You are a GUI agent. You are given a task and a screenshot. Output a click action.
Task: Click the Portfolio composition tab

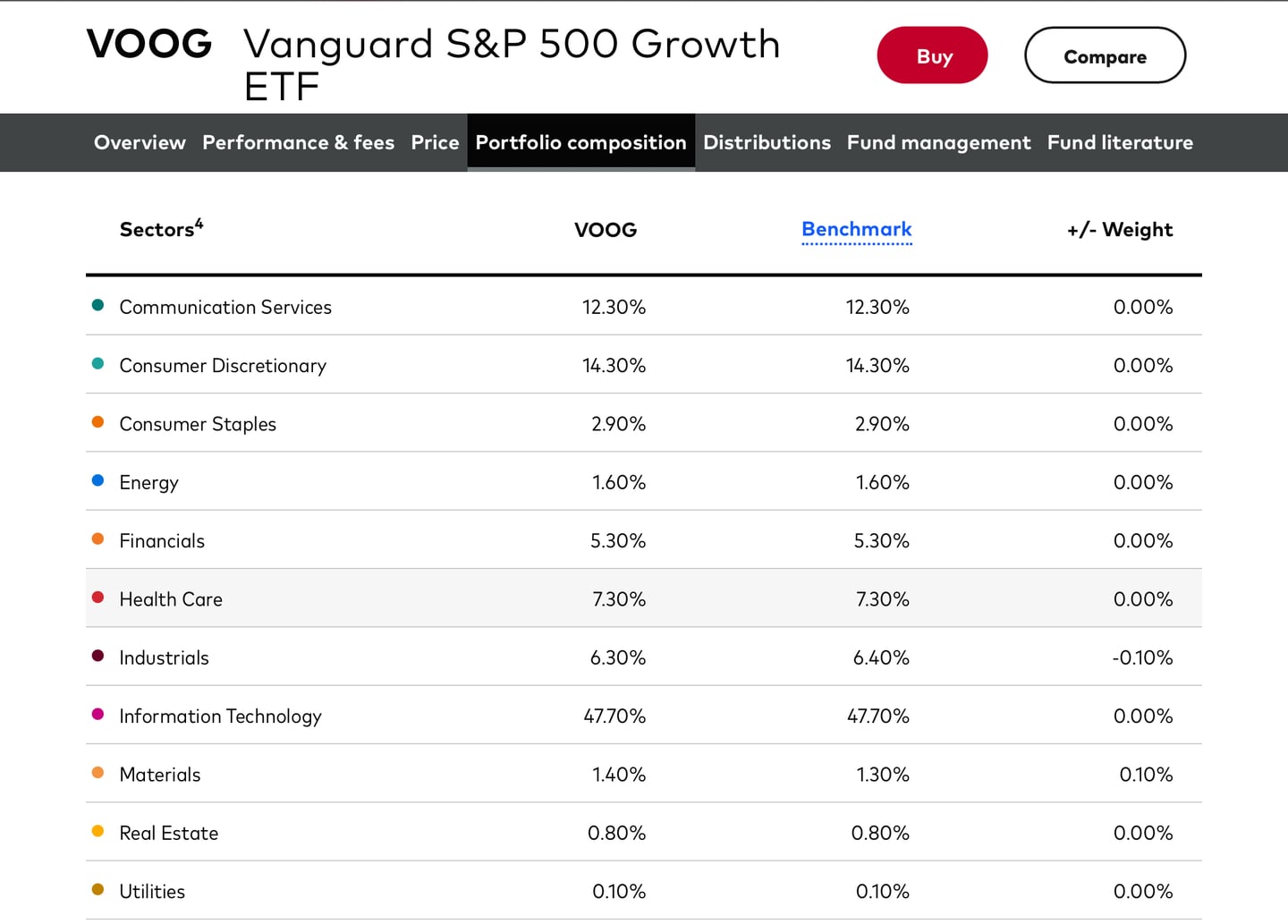click(580, 142)
